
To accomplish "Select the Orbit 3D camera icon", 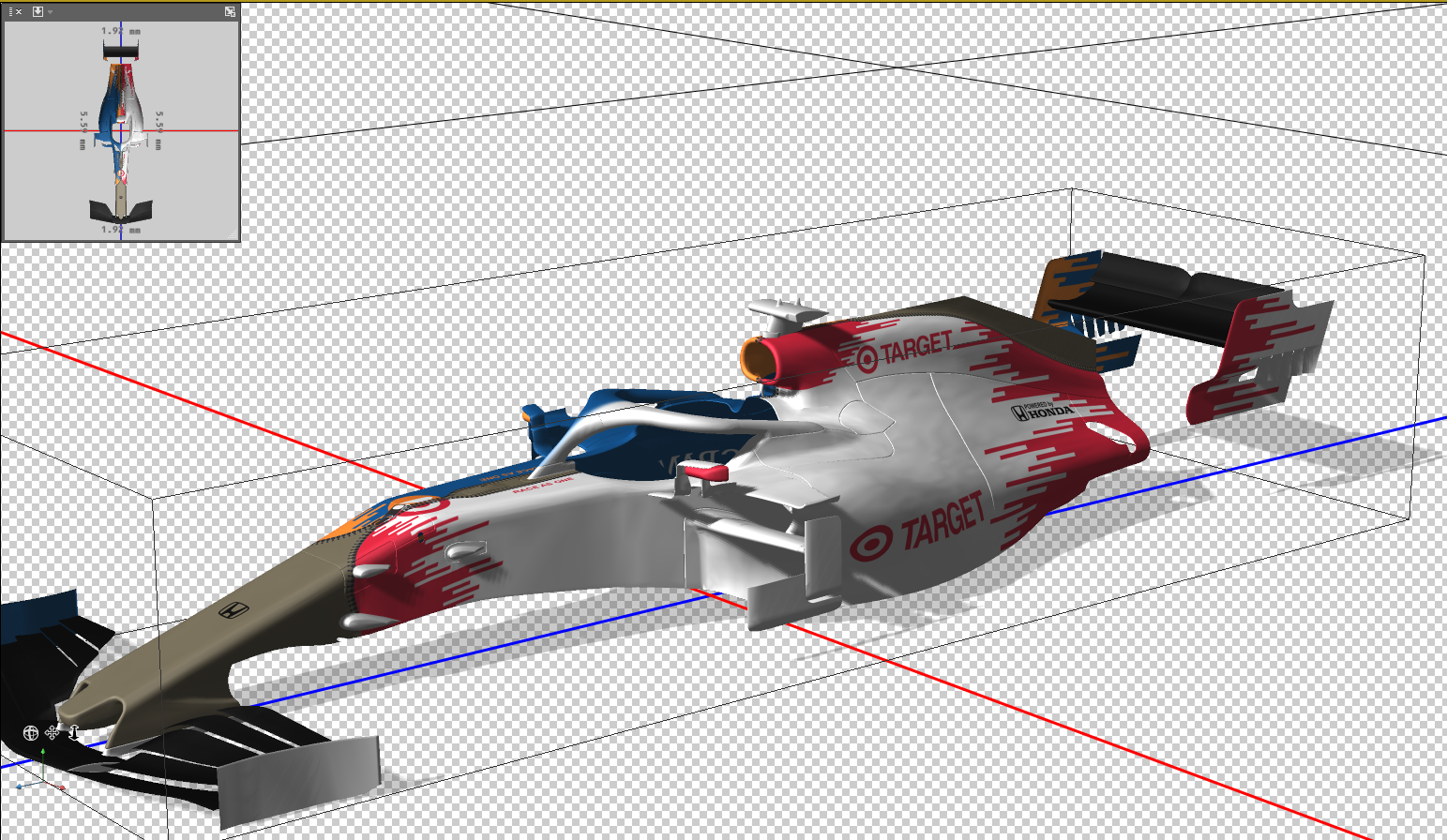I will (31, 733).
